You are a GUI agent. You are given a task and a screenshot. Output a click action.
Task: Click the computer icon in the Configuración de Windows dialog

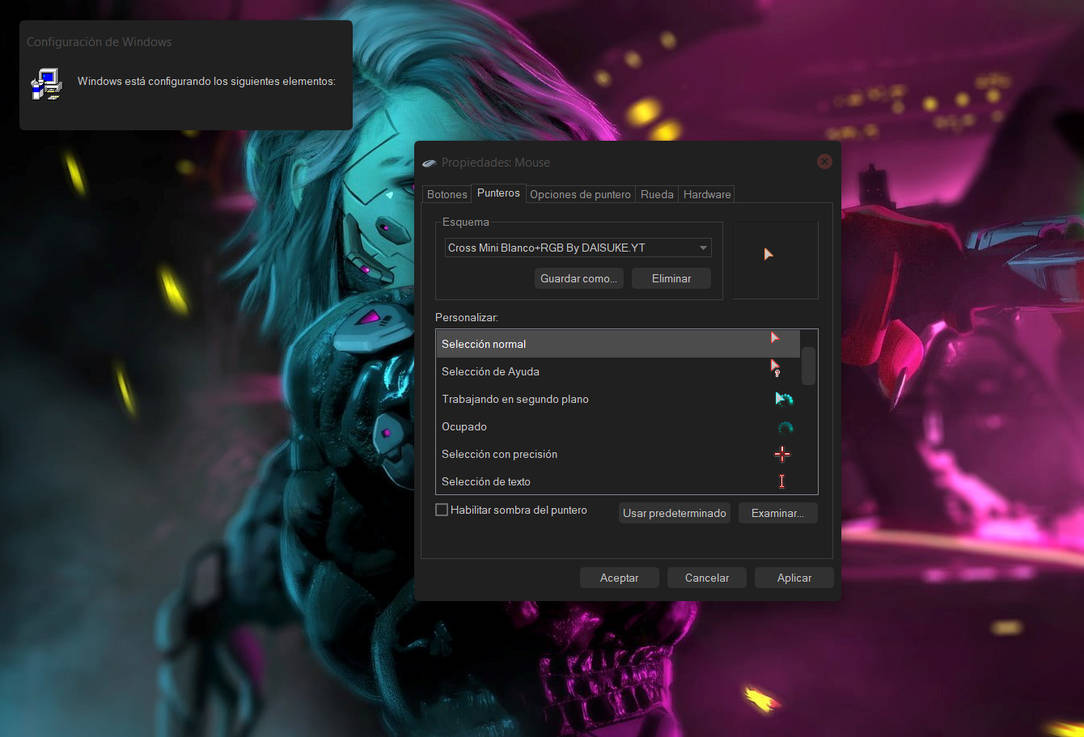pos(45,84)
